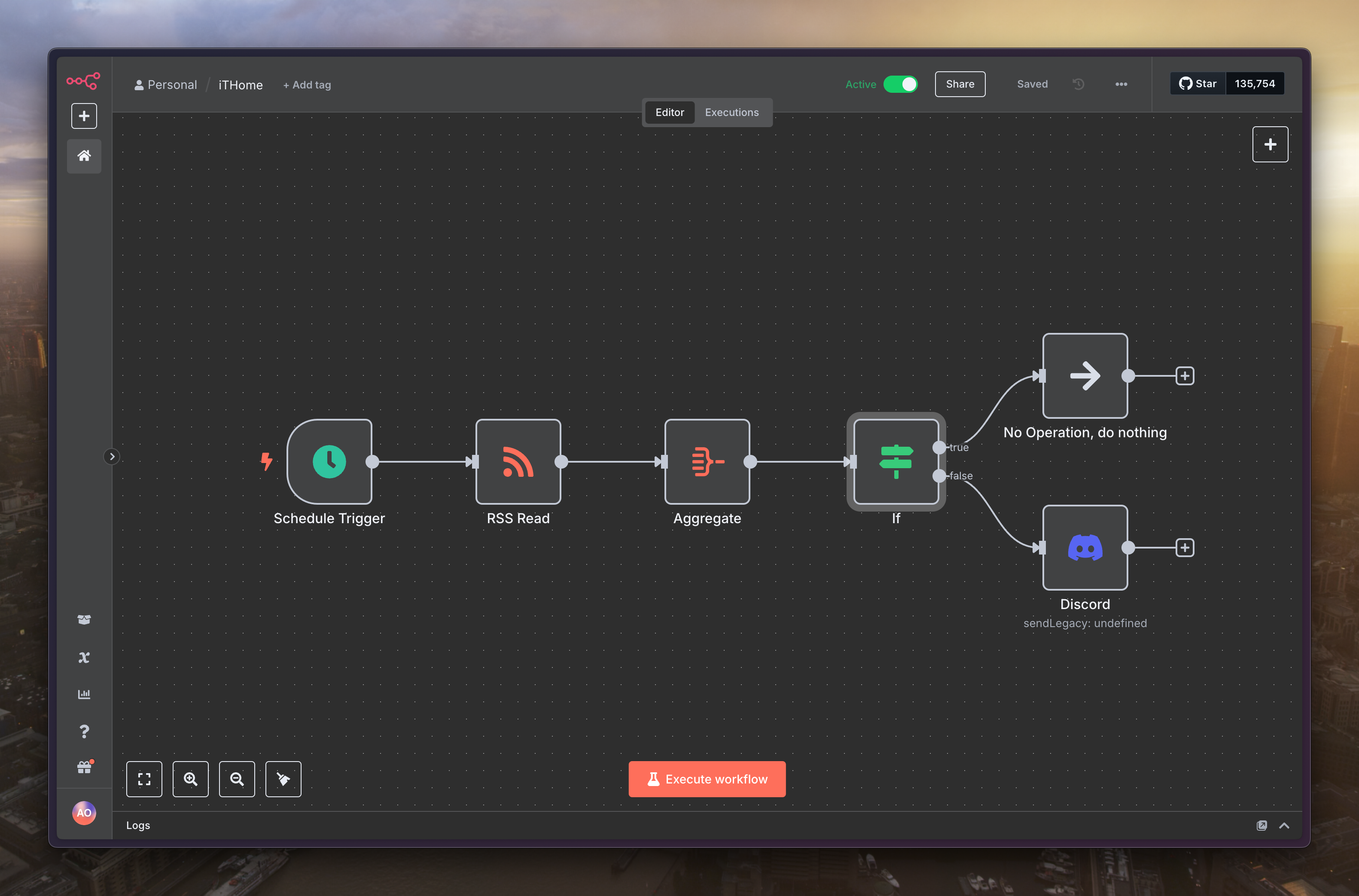Open workflow history clock icon
The image size is (1359, 896).
[1078, 84]
